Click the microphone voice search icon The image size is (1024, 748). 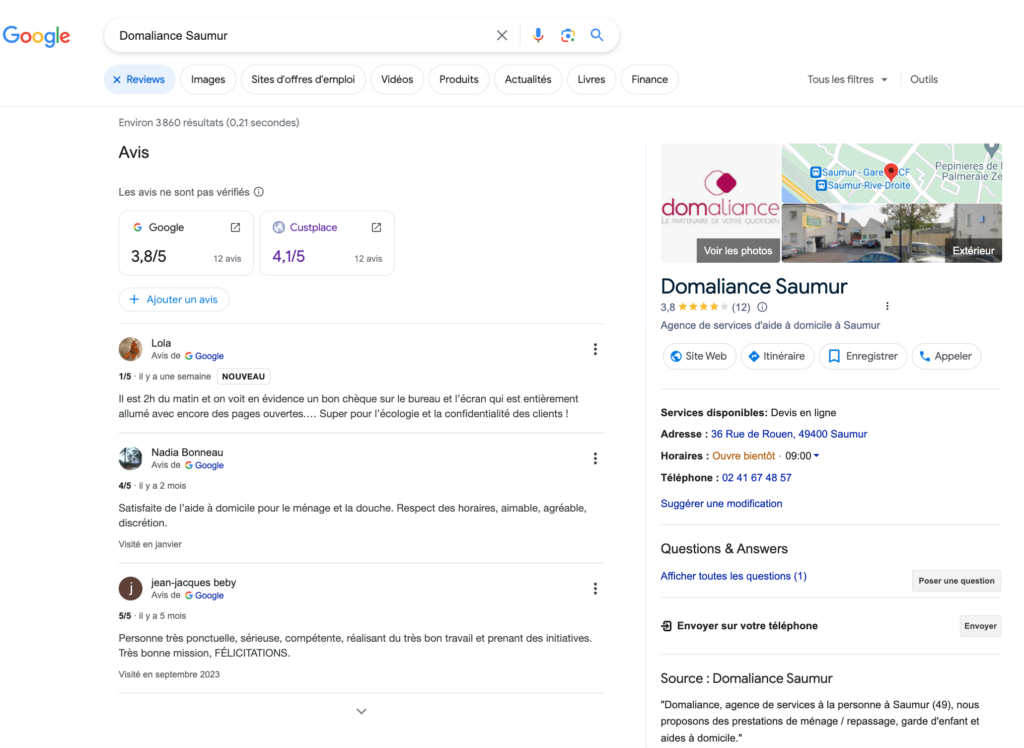538,34
